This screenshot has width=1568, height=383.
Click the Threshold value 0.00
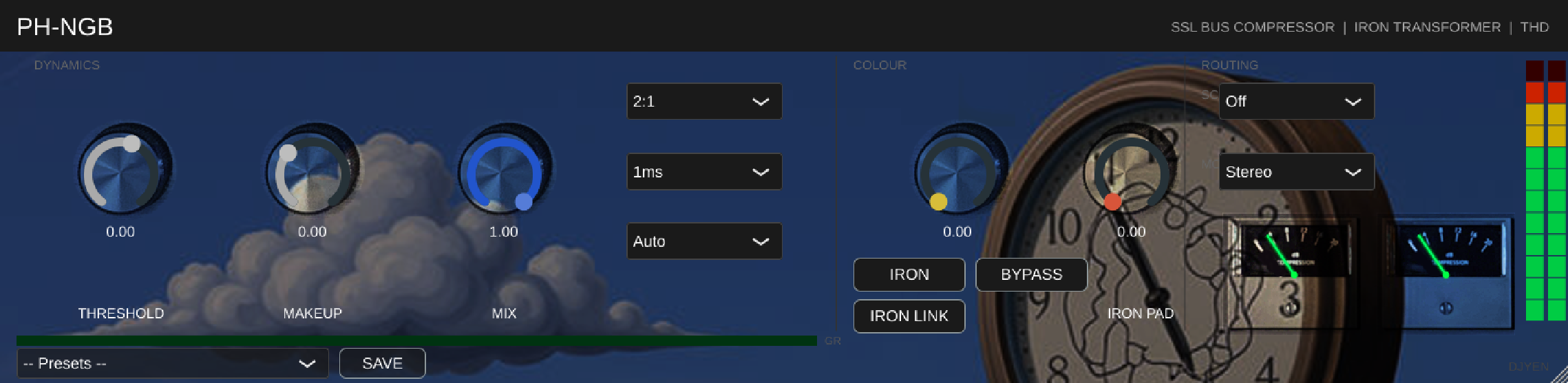tap(120, 232)
